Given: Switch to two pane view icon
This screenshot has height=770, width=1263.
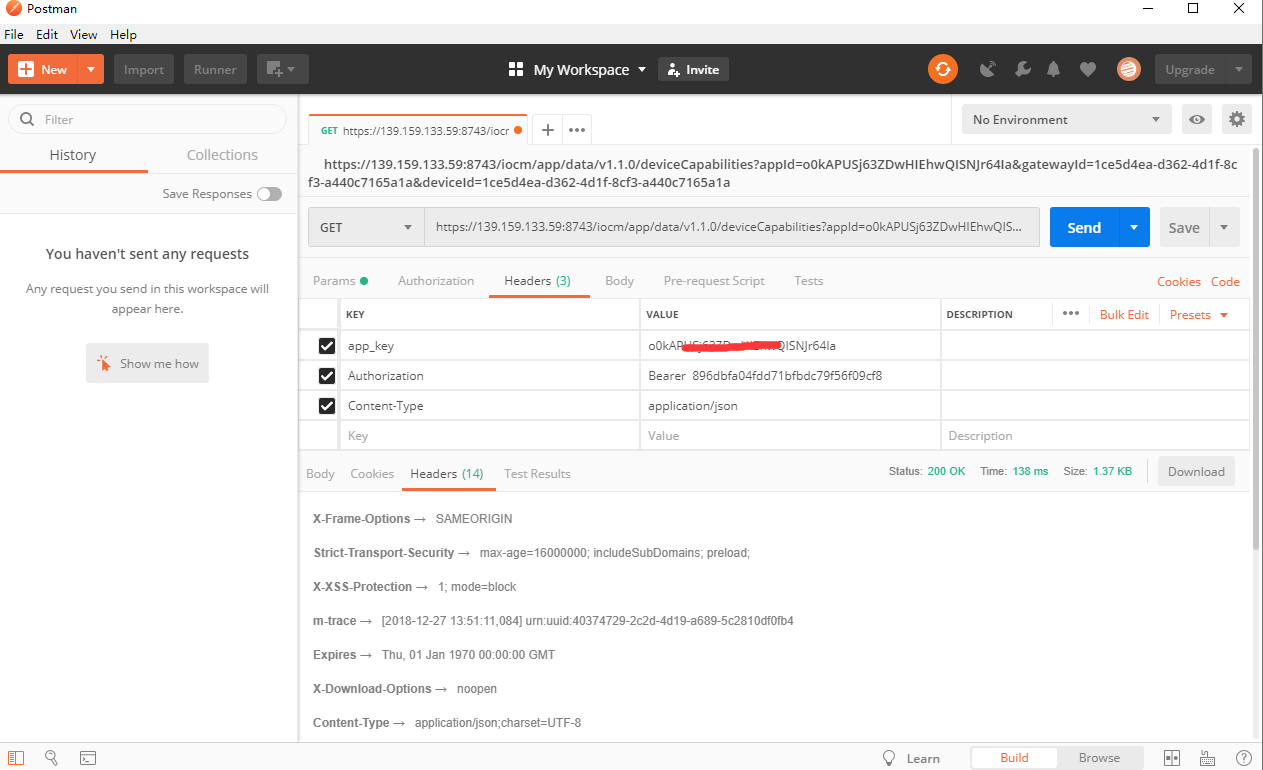Looking at the screenshot, I should pyautogui.click(x=1172, y=758).
